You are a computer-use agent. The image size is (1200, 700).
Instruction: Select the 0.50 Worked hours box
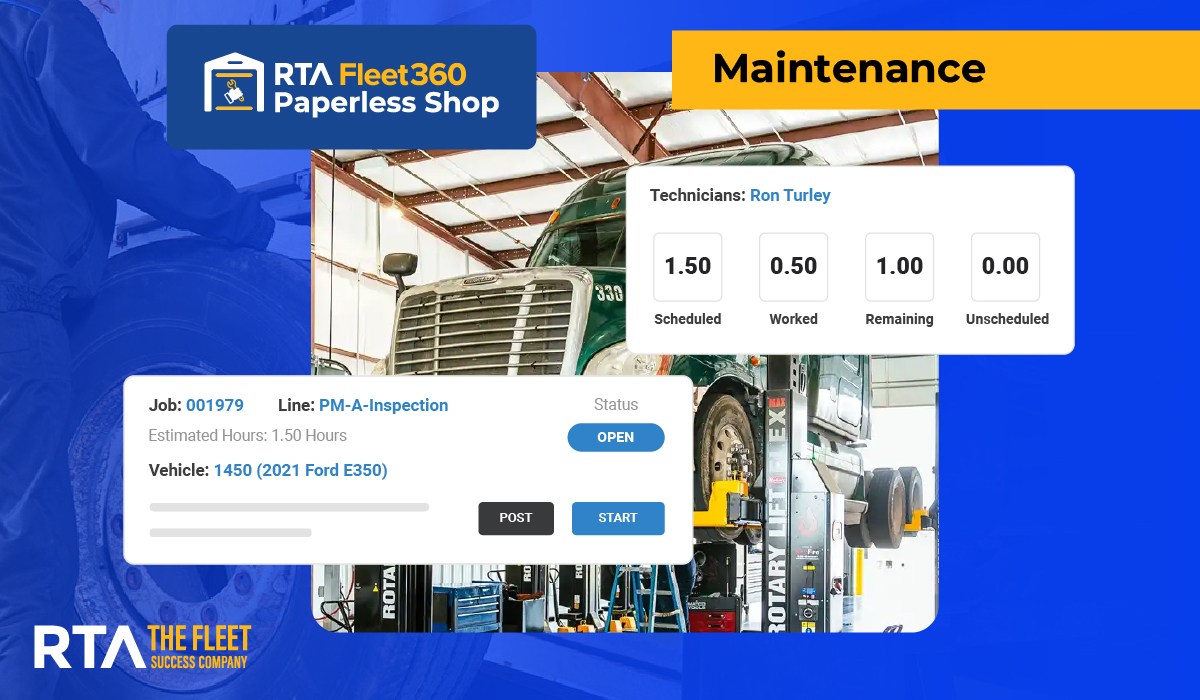coord(794,267)
